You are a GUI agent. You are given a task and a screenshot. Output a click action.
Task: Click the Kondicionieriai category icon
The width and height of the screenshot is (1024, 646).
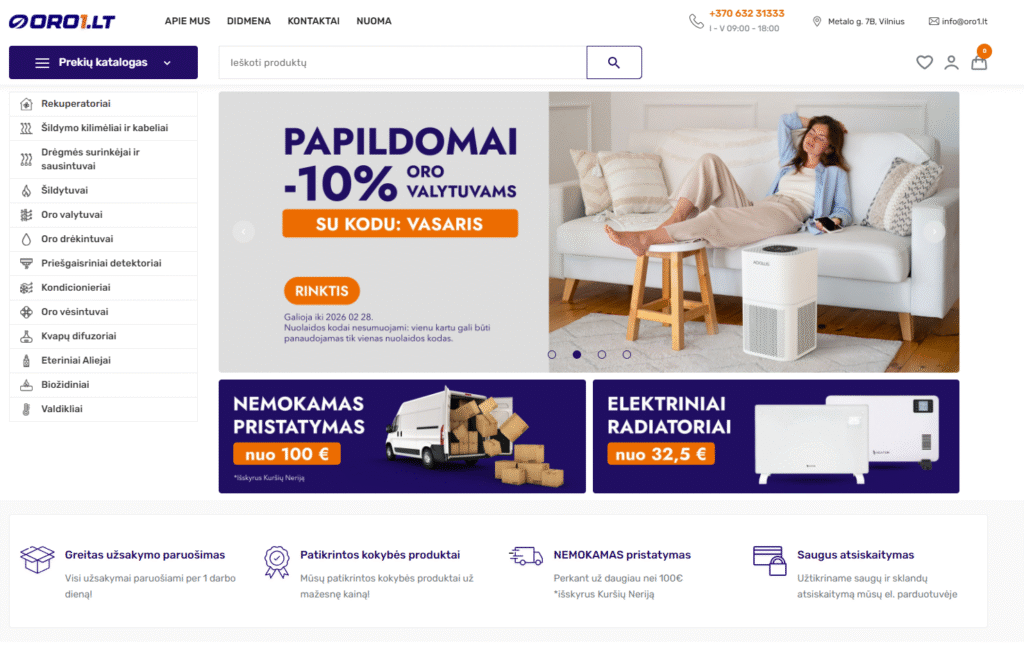coord(26,288)
